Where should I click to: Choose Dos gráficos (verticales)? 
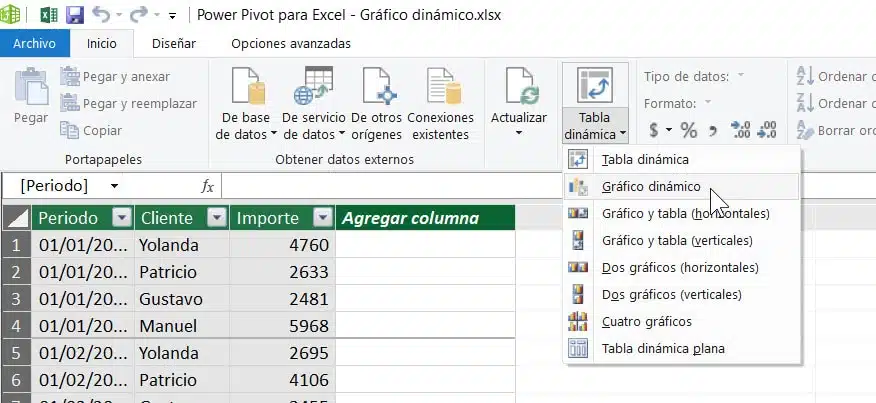point(682,294)
